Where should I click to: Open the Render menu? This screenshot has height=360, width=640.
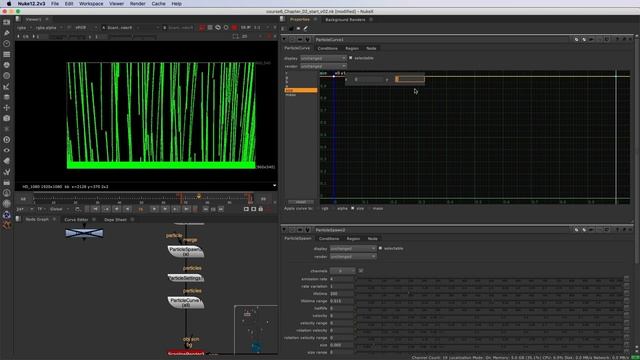pyautogui.click(x=138, y=4)
